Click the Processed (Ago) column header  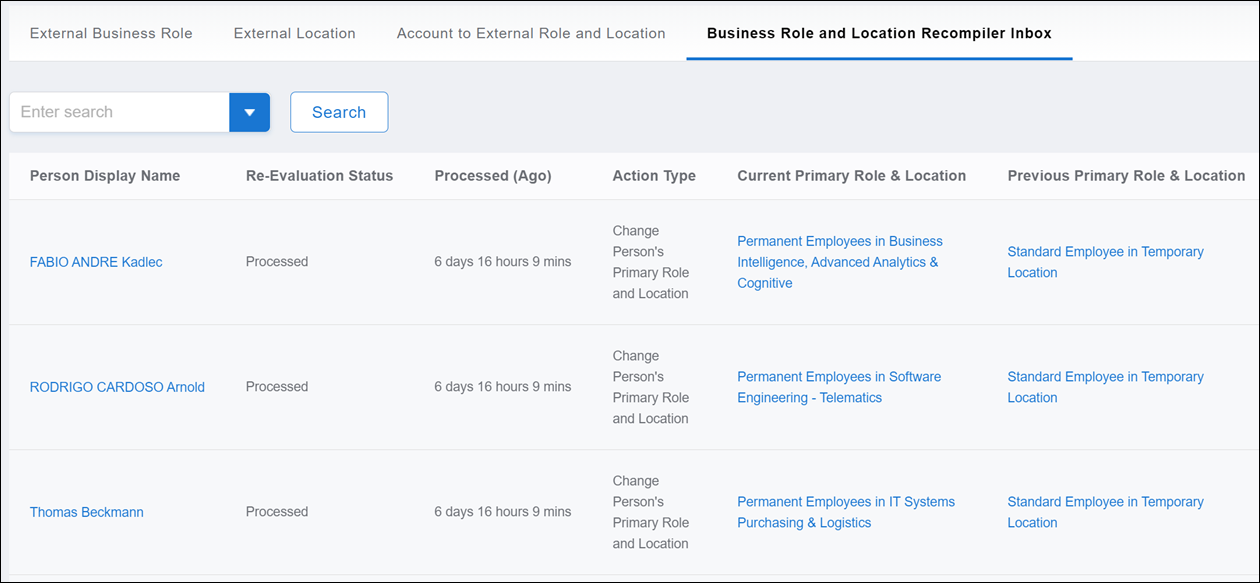[492, 176]
